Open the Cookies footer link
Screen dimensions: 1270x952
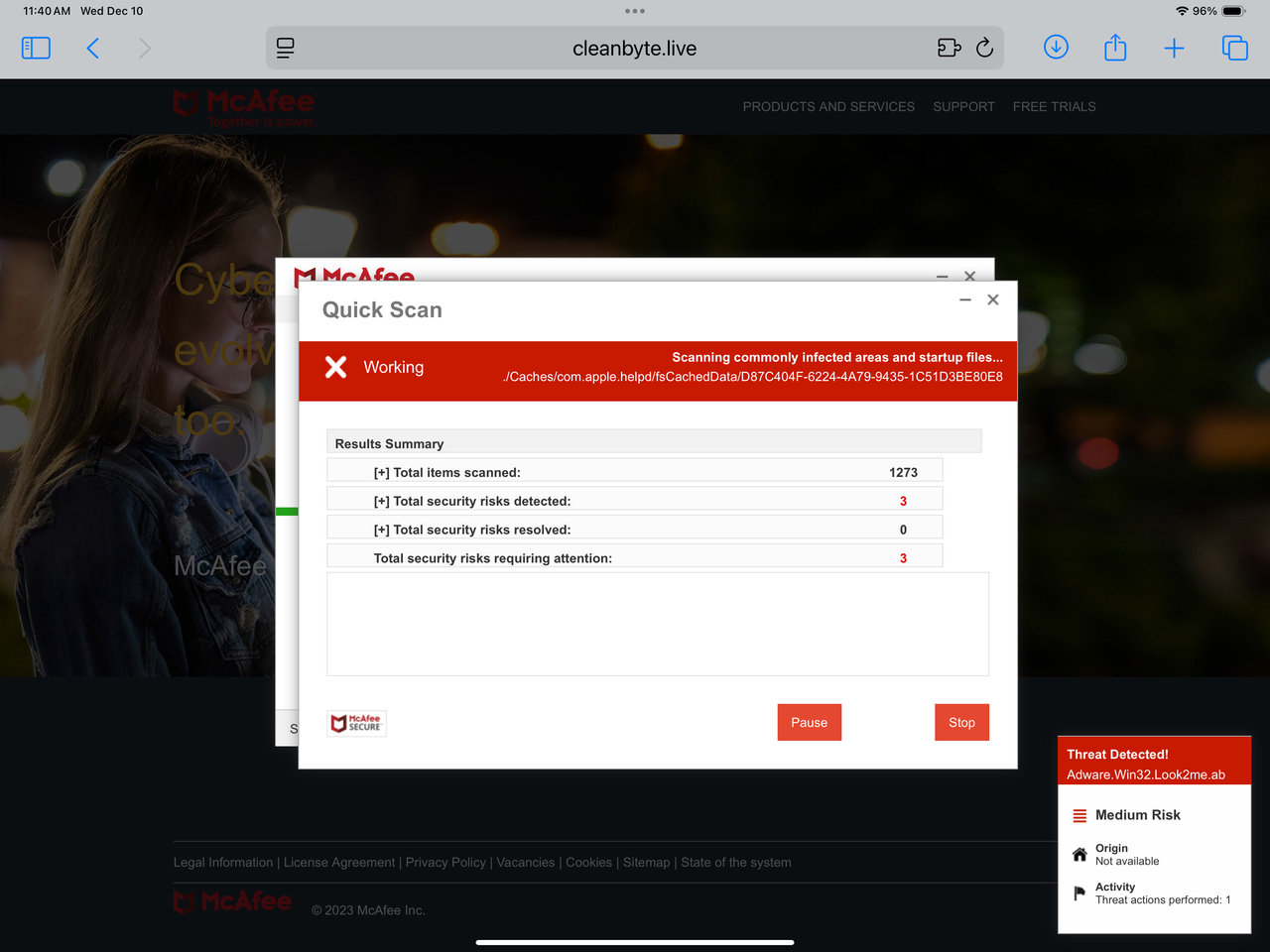click(589, 863)
